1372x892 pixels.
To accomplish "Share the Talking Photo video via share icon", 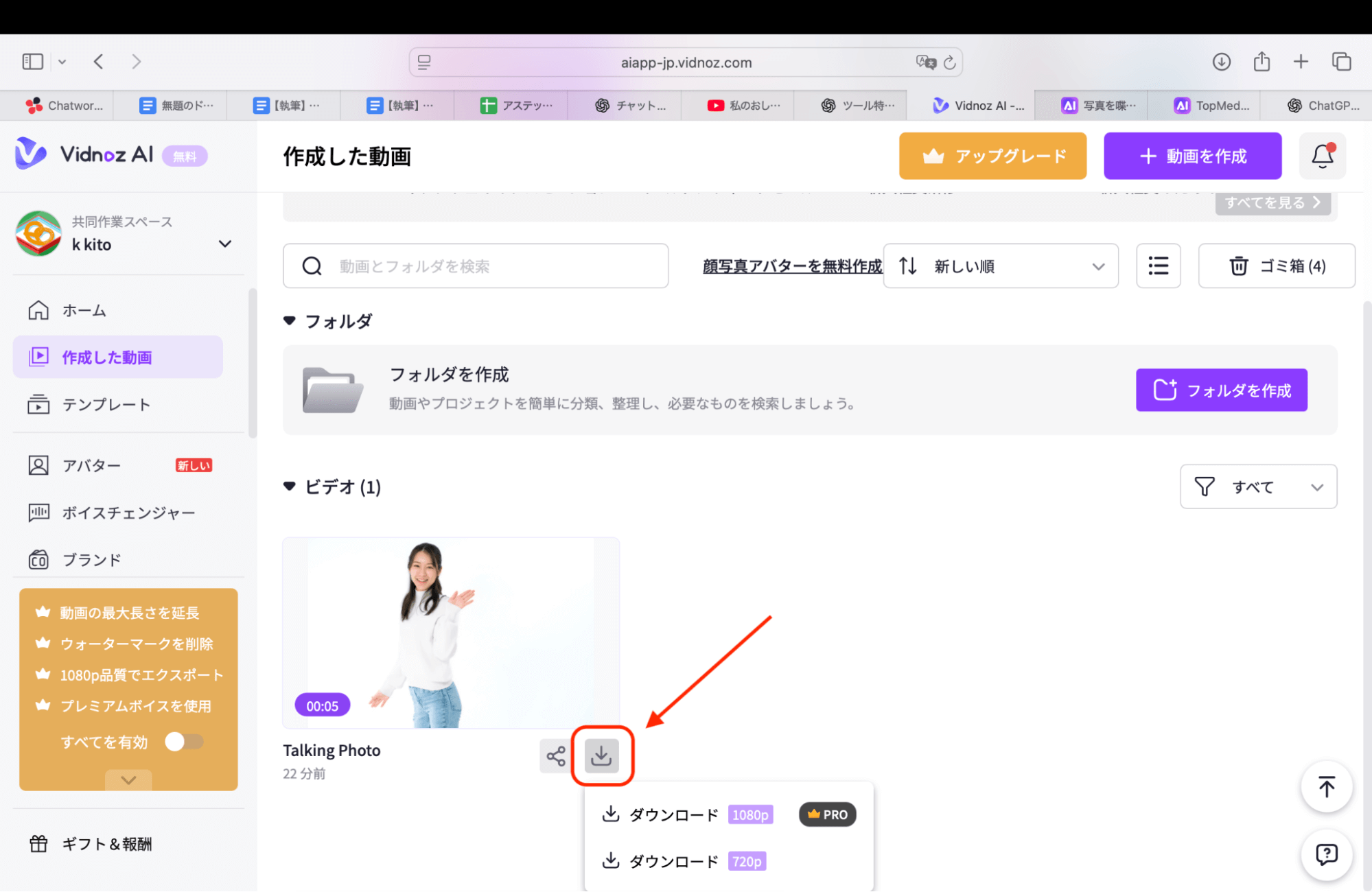I will pos(555,756).
